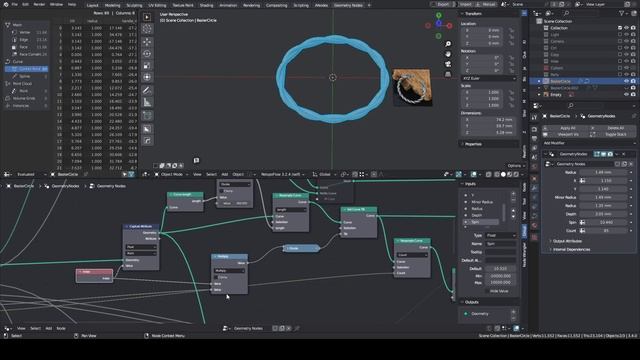
Task: Switch to the UV Editing workspace tab
Action: click(157, 5)
